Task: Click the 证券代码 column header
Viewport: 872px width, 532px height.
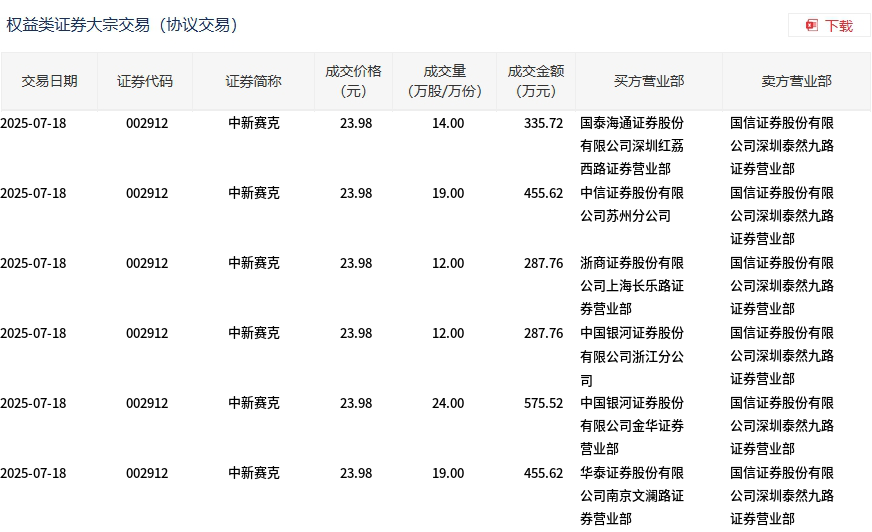Action: pos(145,81)
